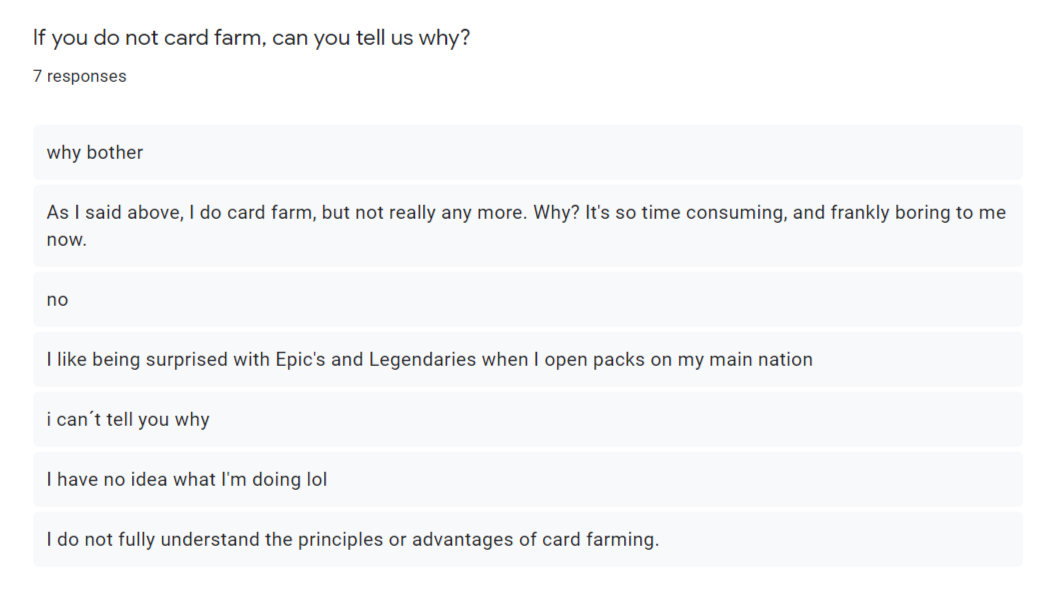Viewport: 1044px width, 589px height.
Task: Click the trailing word 'now.' on the second line
Action: point(67,240)
